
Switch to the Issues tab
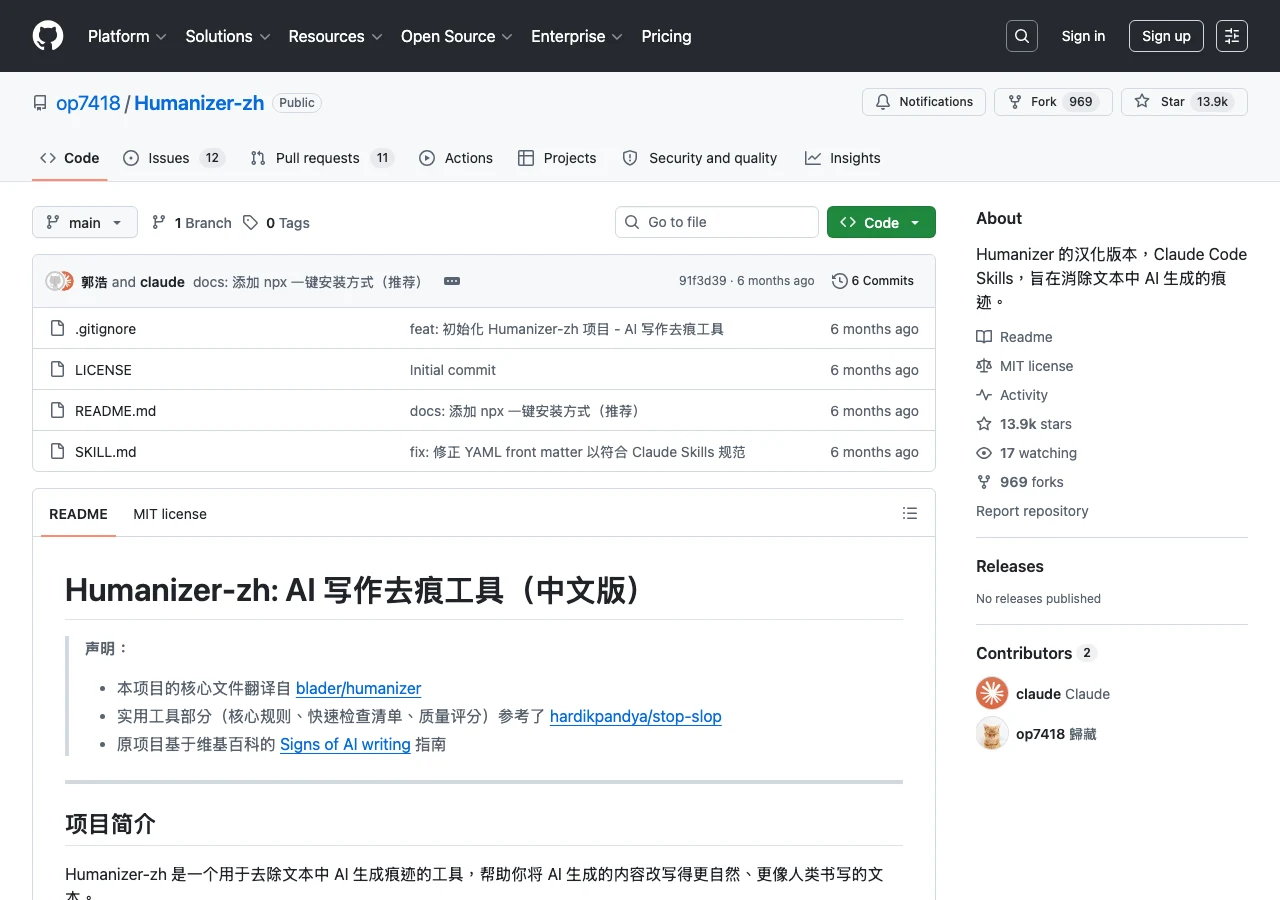pyautogui.click(x=173, y=158)
